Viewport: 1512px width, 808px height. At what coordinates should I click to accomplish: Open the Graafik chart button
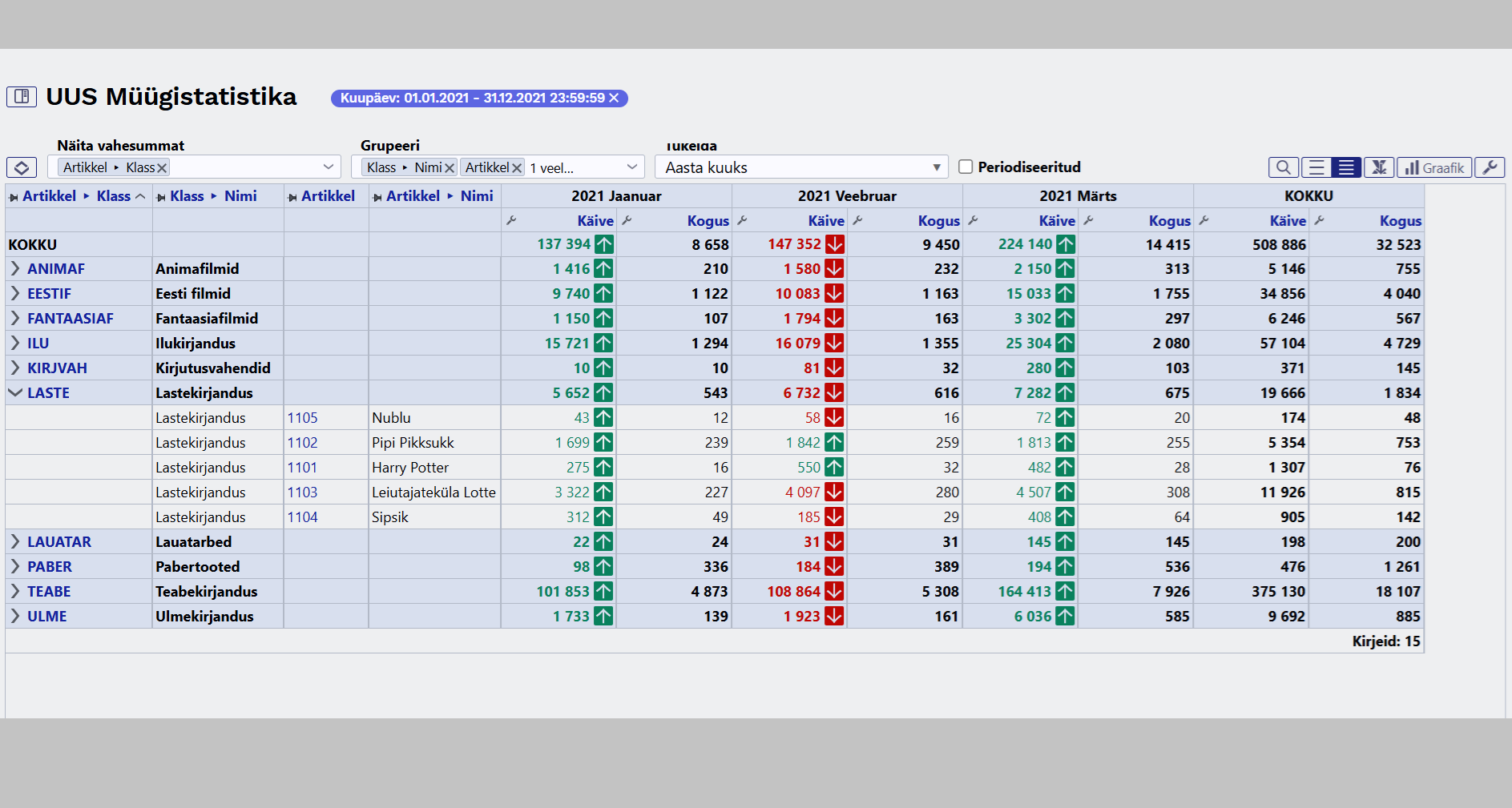point(1434,167)
